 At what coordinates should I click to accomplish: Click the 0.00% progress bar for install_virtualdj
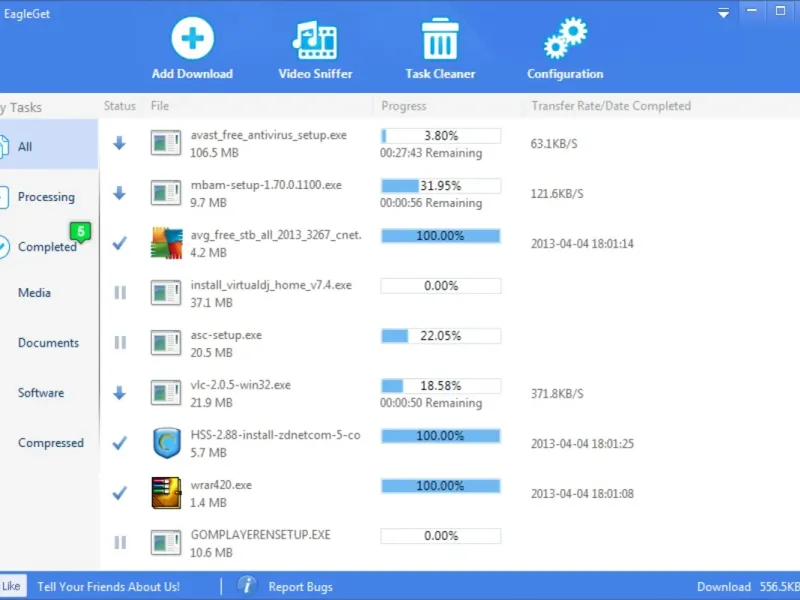pyautogui.click(x=441, y=286)
